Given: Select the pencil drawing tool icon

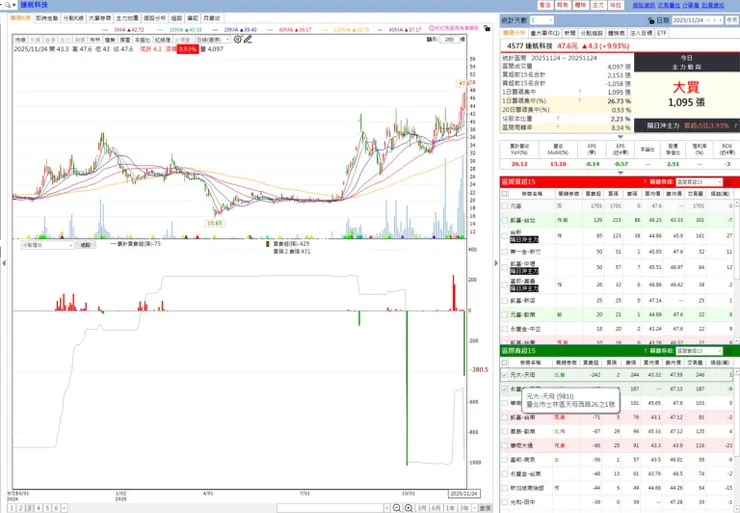Looking at the screenshot, I should click(248, 40).
